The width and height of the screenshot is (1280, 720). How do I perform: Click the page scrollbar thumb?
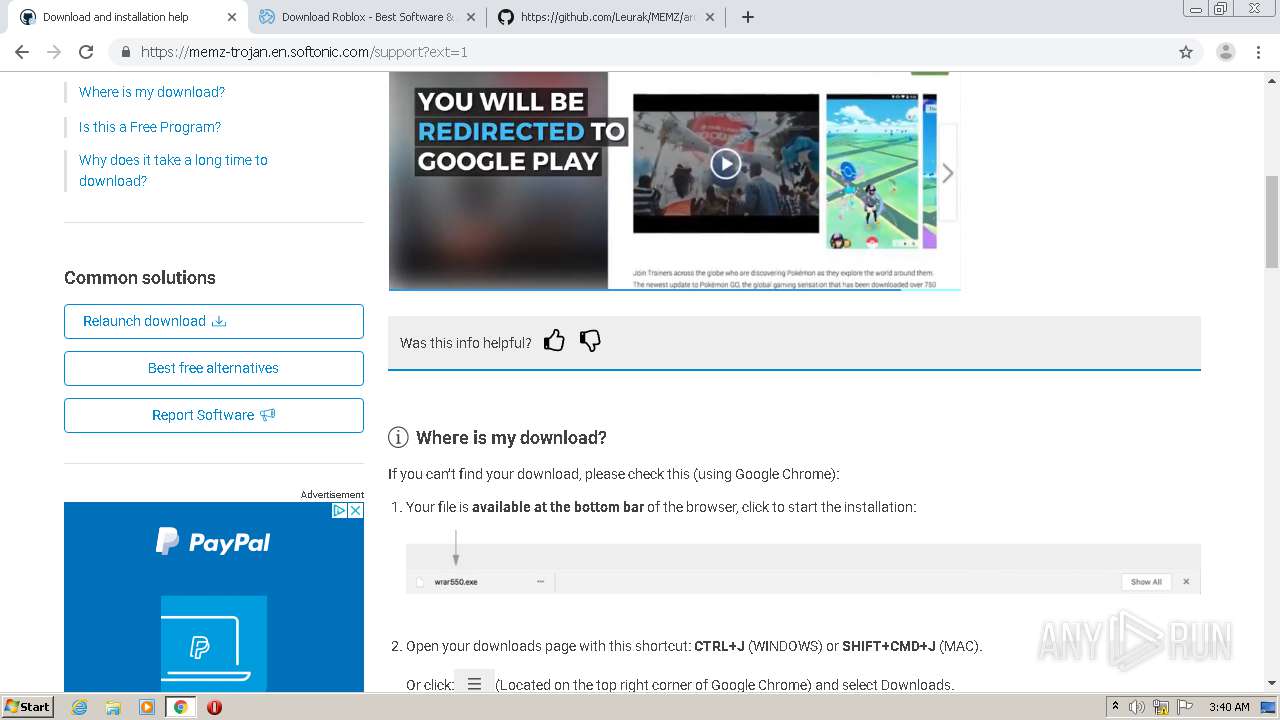point(1272,221)
